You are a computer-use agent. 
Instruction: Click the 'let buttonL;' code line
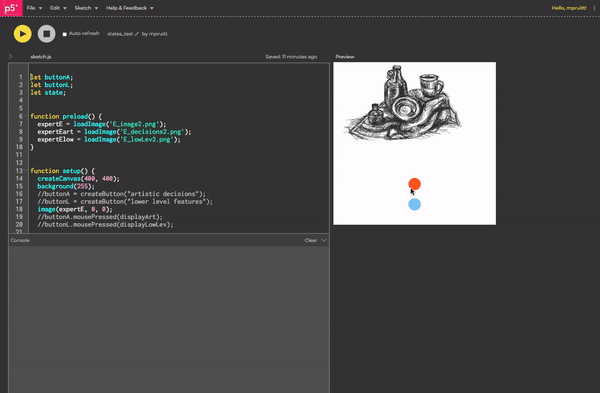tap(52, 85)
